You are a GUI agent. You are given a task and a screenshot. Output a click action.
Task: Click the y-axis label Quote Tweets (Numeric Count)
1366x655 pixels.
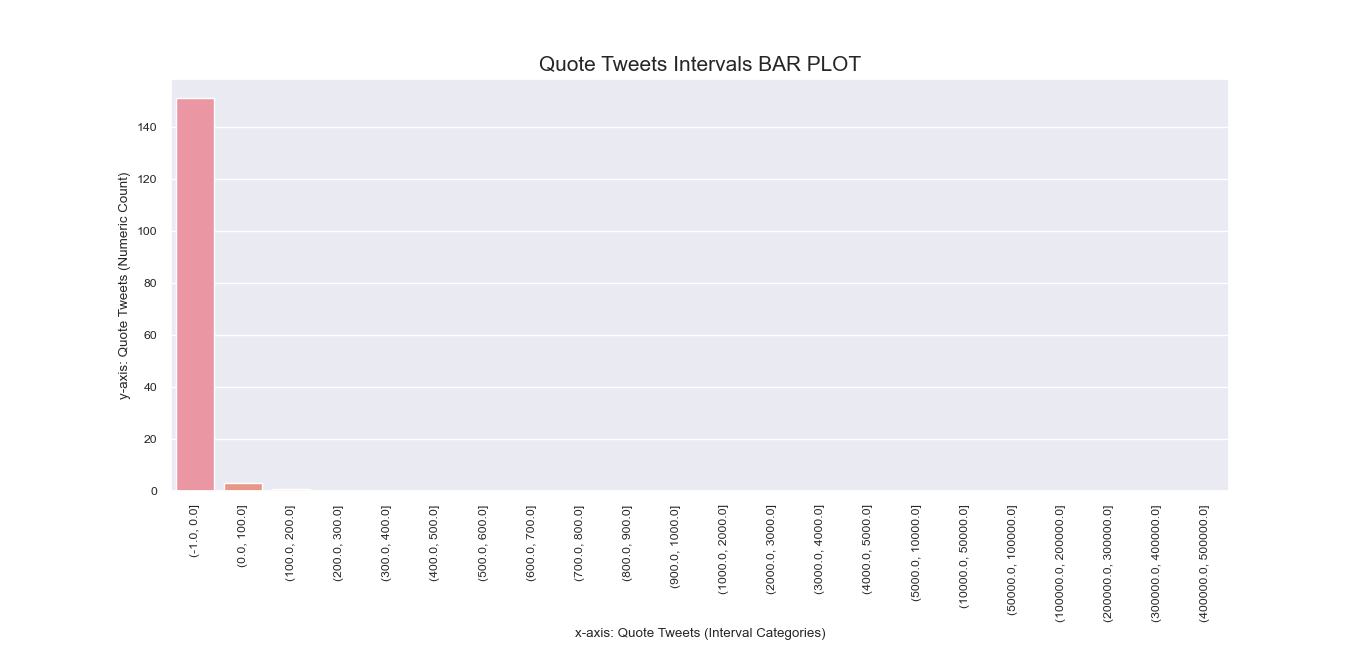coord(124,286)
